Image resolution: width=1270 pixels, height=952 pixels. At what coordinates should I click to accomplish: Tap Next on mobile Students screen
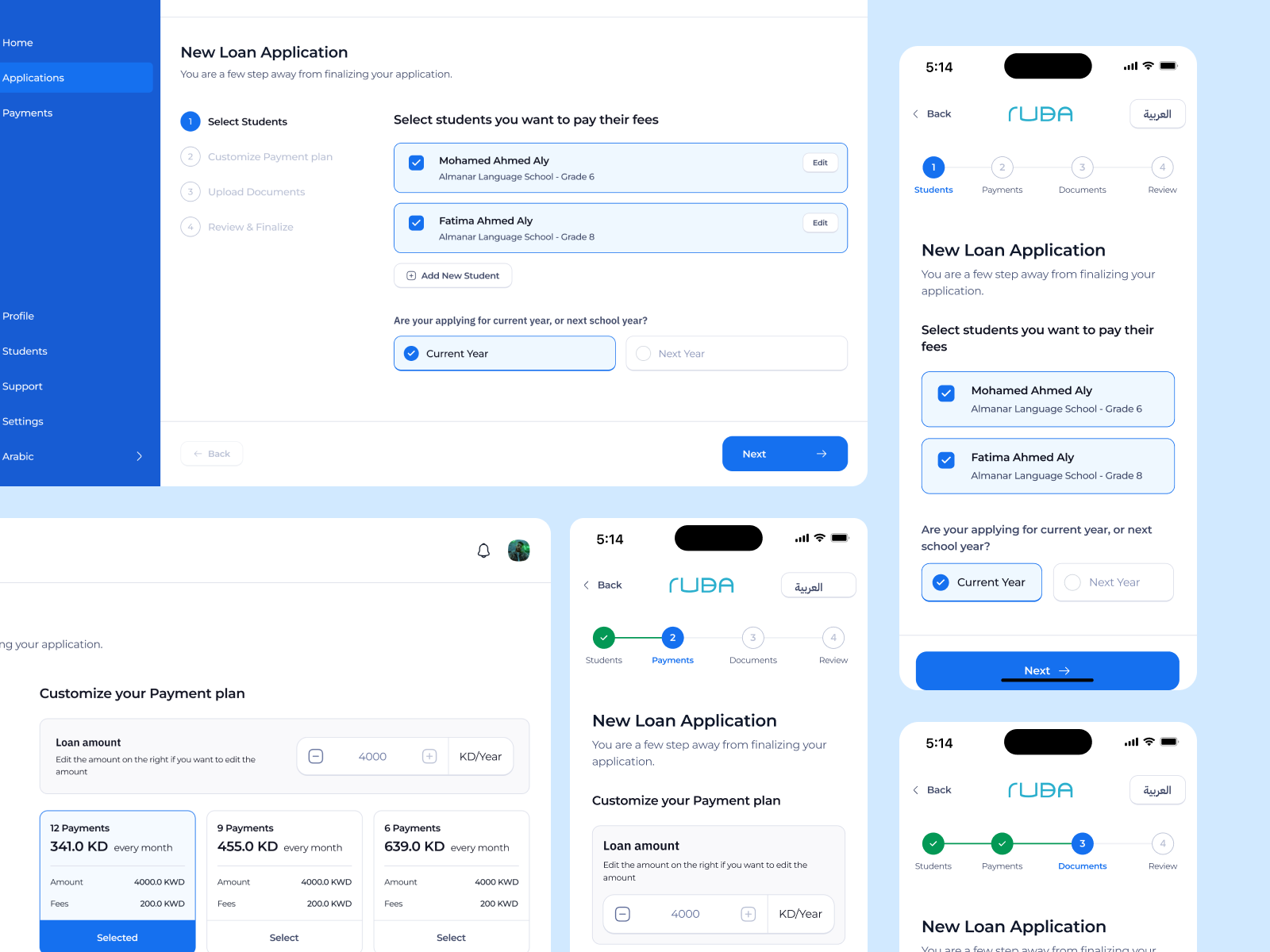click(x=1047, y=670)
